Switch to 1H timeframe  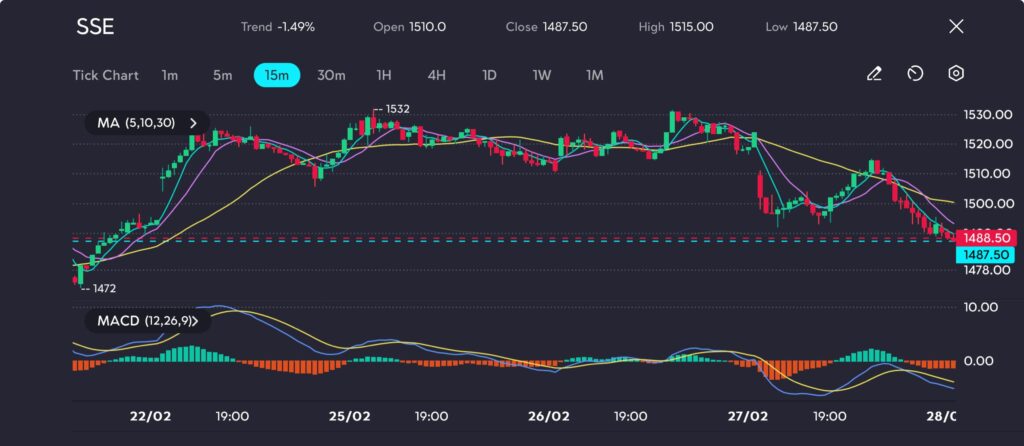384,75
